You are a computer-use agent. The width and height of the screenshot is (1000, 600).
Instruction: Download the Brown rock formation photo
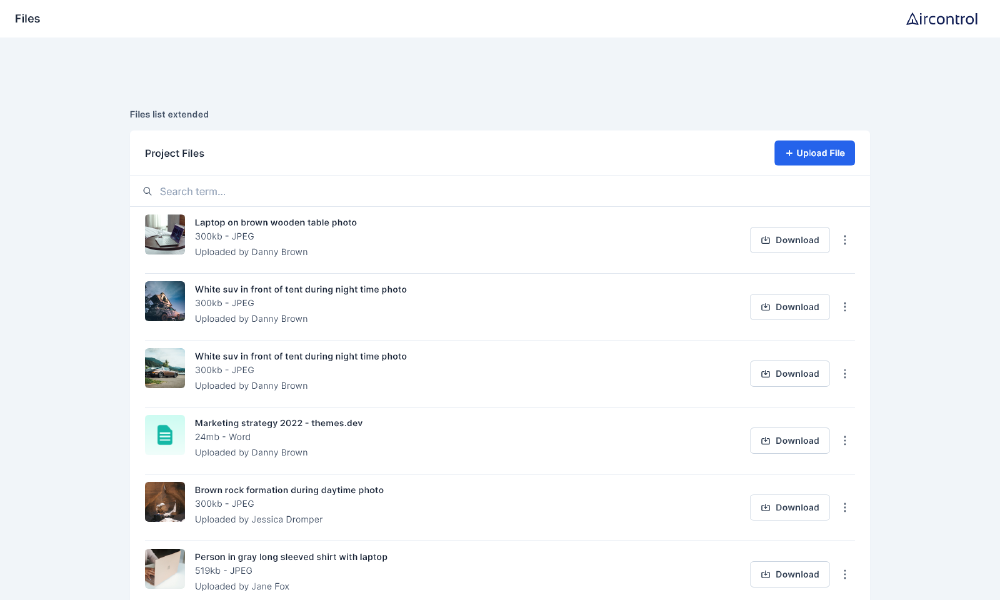[789, 508]
